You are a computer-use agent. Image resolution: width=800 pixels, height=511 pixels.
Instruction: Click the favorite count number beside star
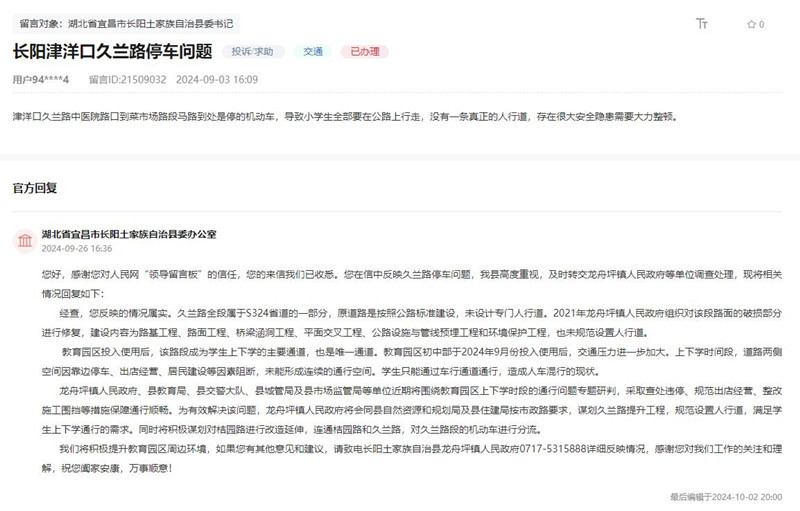click(762, 23)
